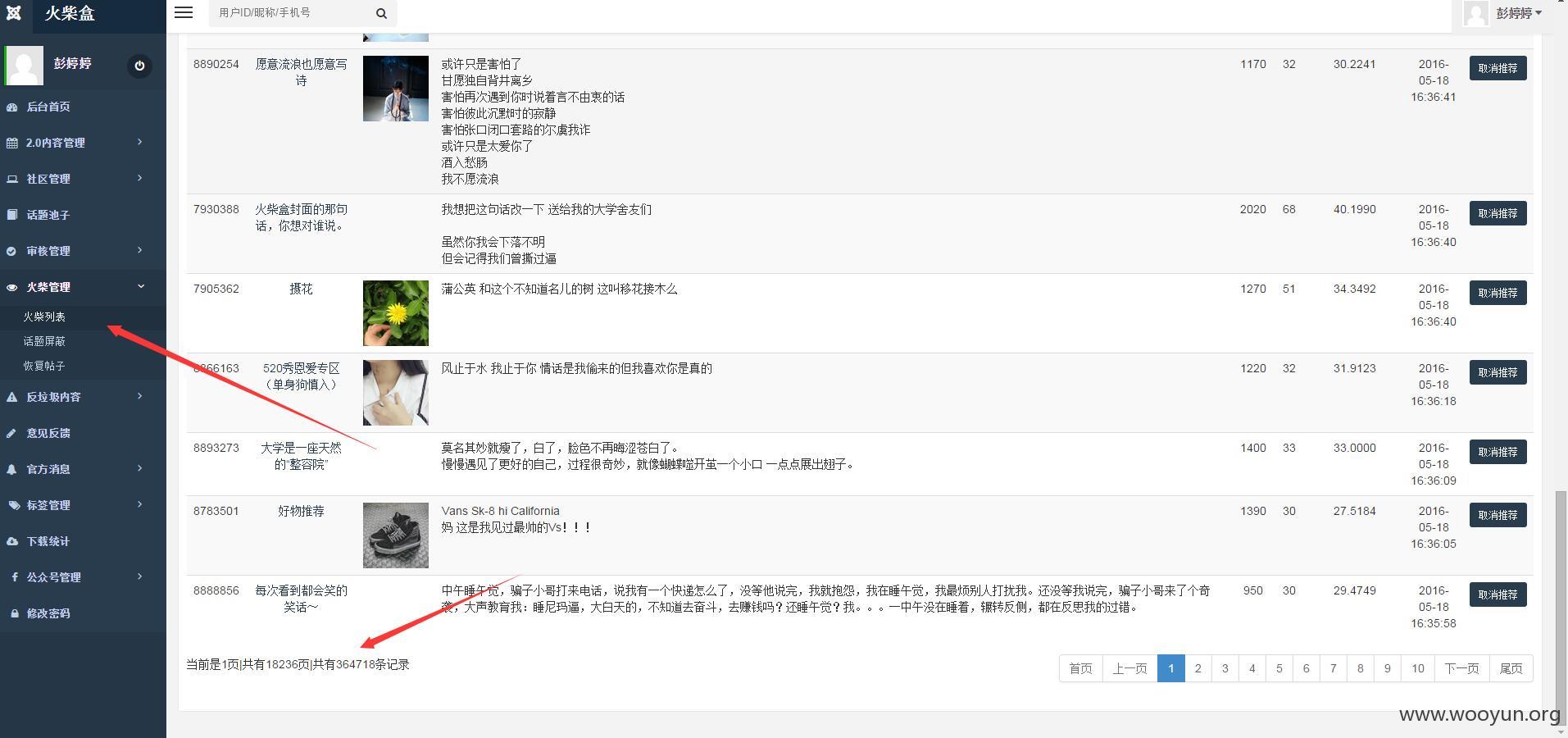Screen dimensions: 1568x738
Task: Click current page 1 button
Action: coord(1171,668)
